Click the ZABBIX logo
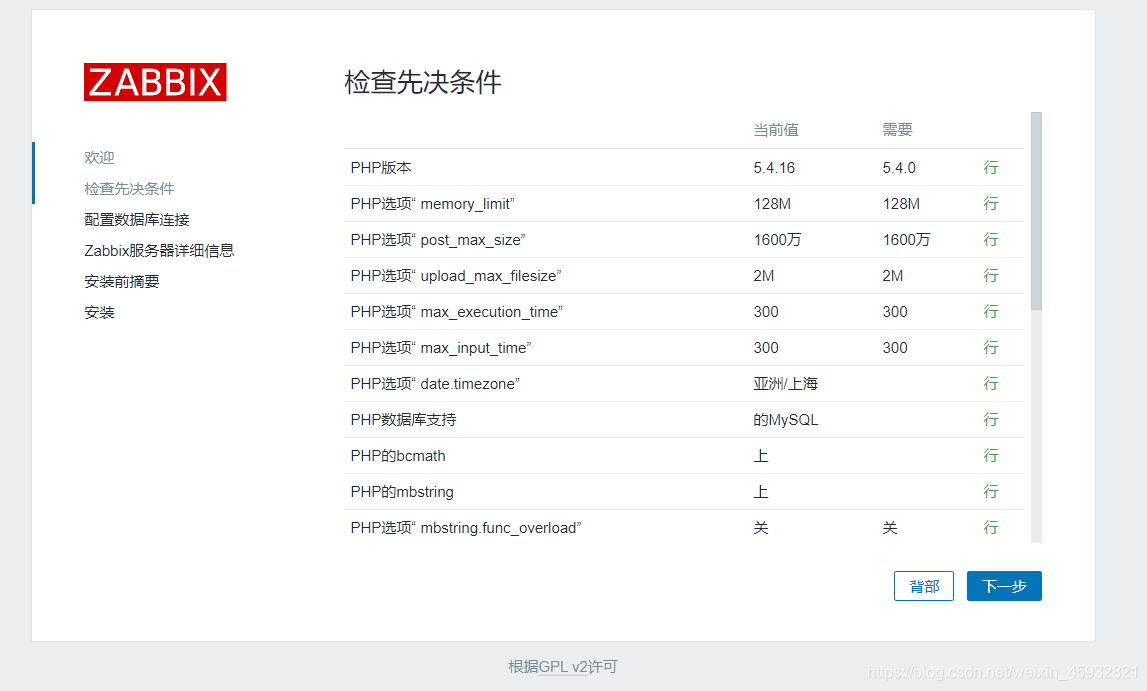 pos(155,82)
